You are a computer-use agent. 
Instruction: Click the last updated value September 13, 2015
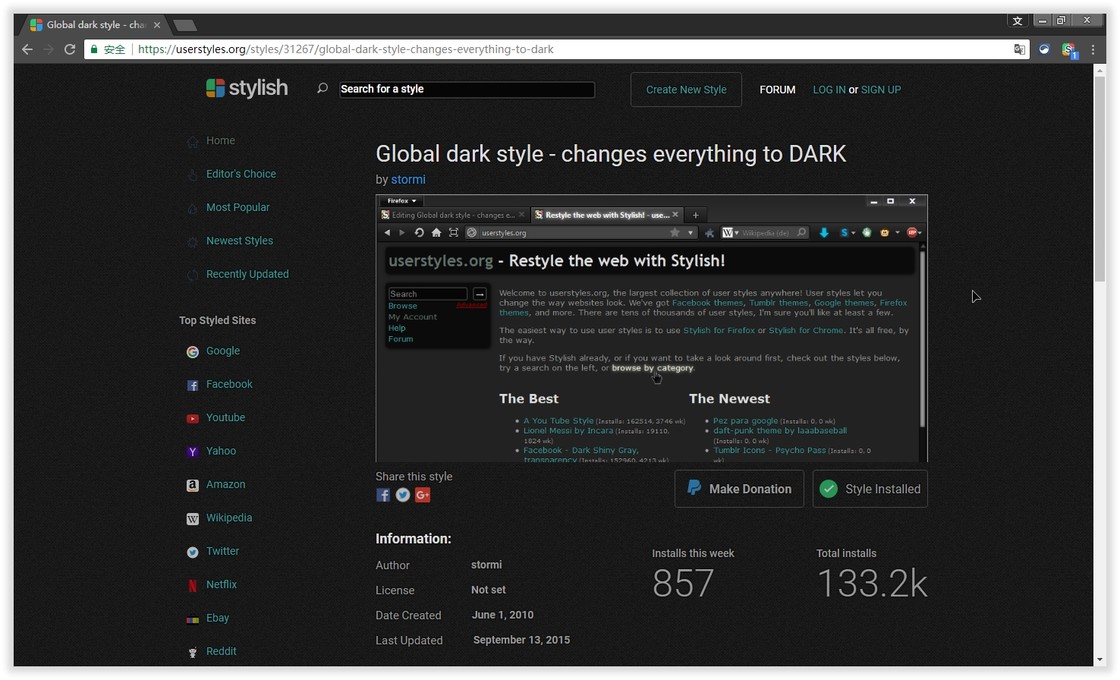point(521,640)
